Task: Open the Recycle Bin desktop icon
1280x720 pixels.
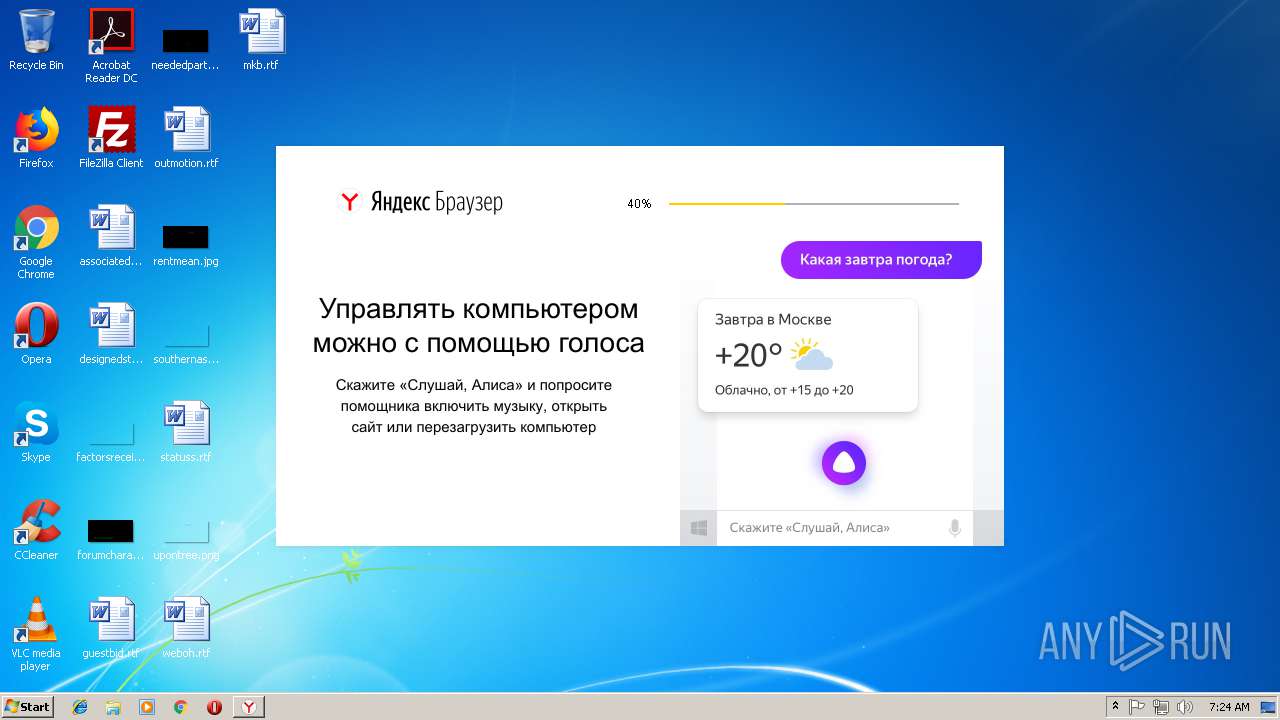Action: pos(36,40)
